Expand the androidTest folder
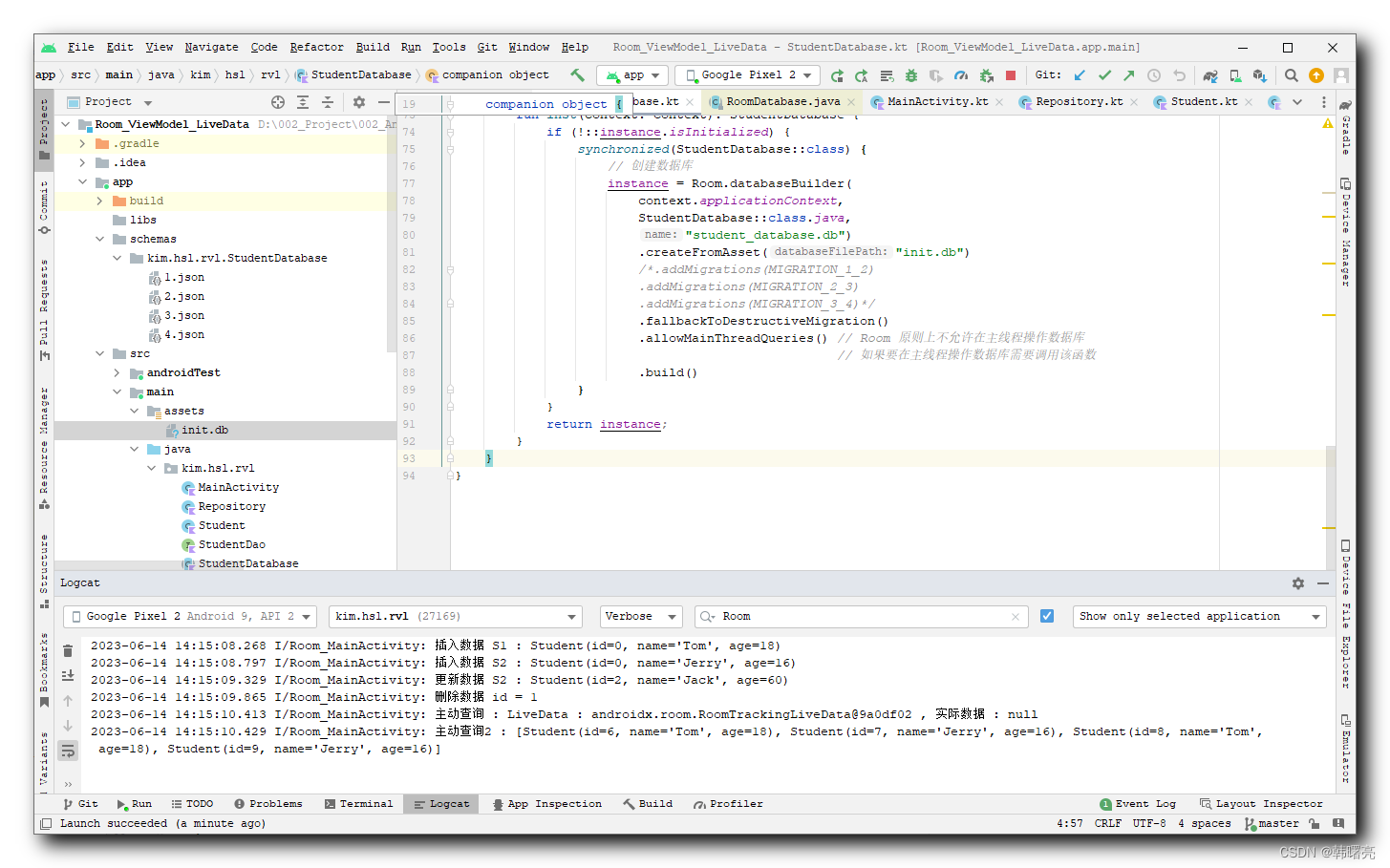The width and height of the screenshot is (1390, 868). click(x=117, y=372)
